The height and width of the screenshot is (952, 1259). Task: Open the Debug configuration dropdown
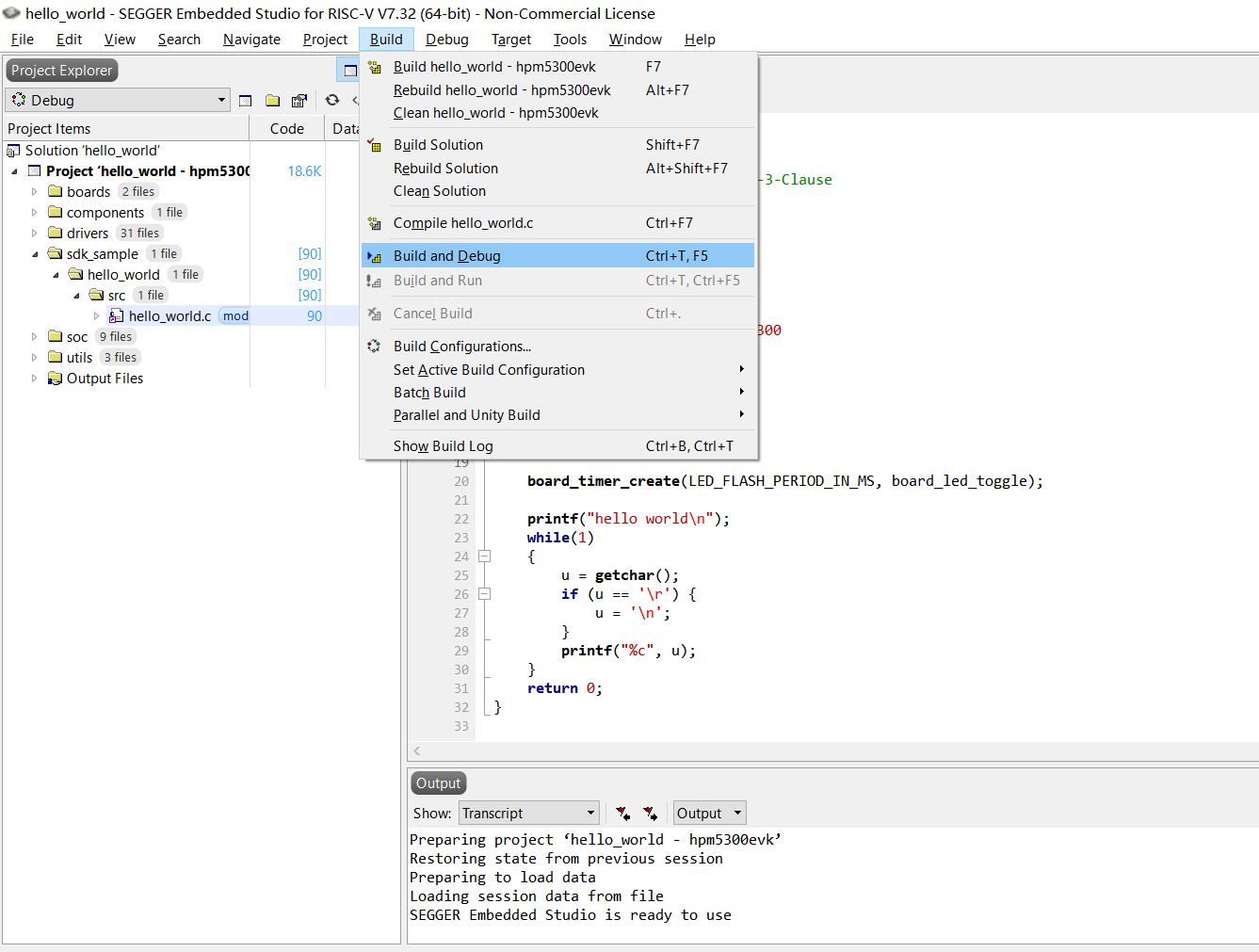[118, 100]
